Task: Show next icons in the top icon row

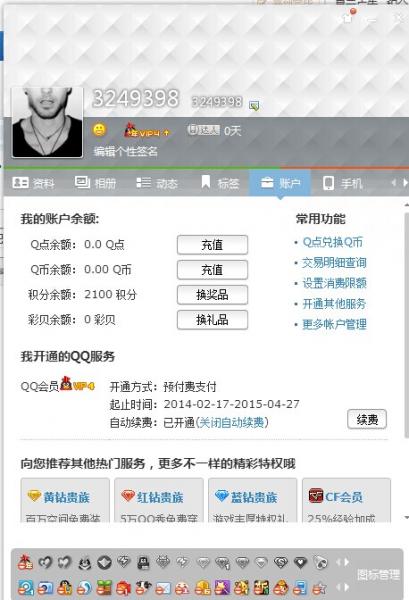Action: pos(347,562)
